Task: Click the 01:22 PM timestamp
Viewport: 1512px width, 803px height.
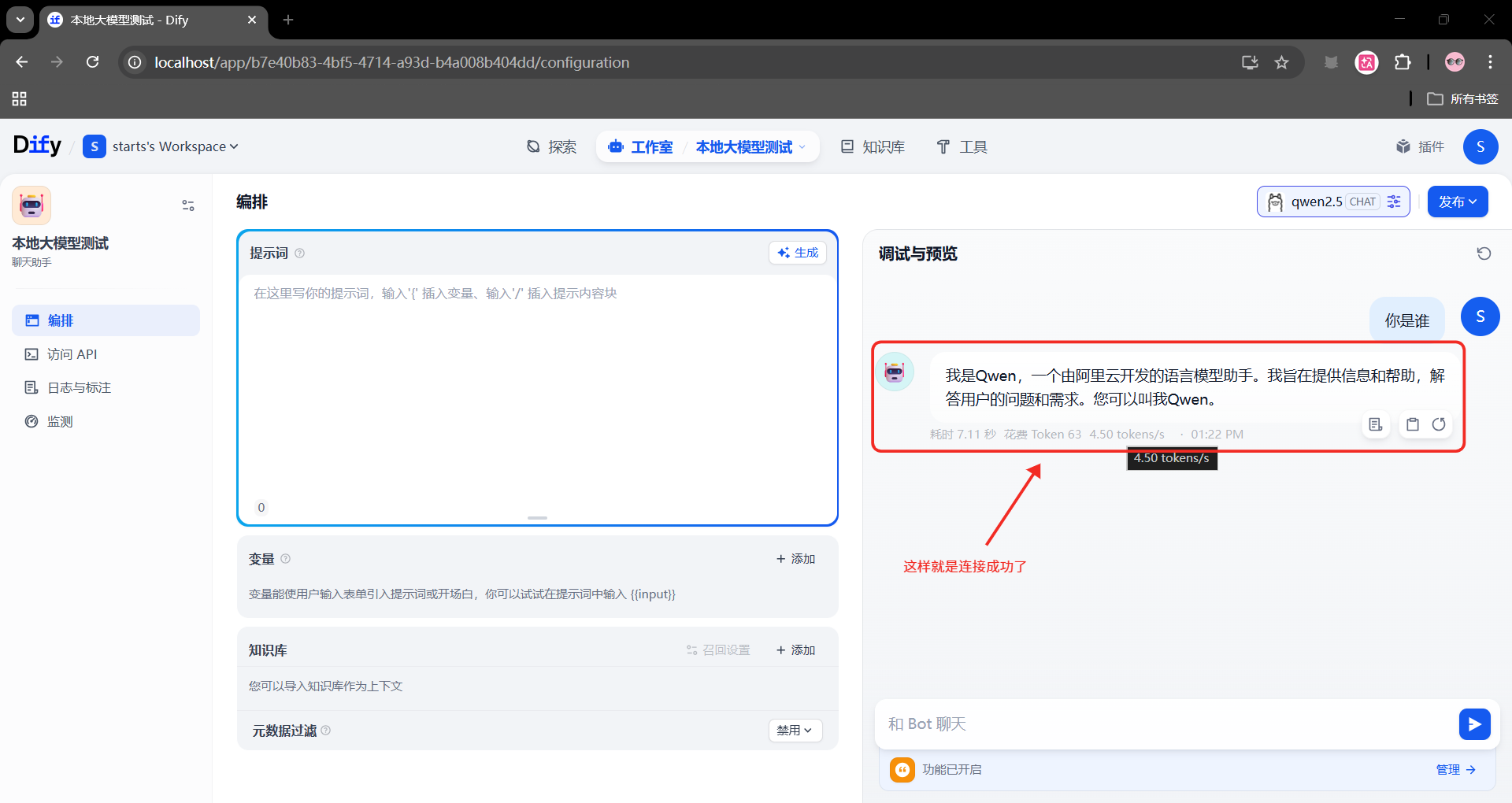Action: 1217,435
